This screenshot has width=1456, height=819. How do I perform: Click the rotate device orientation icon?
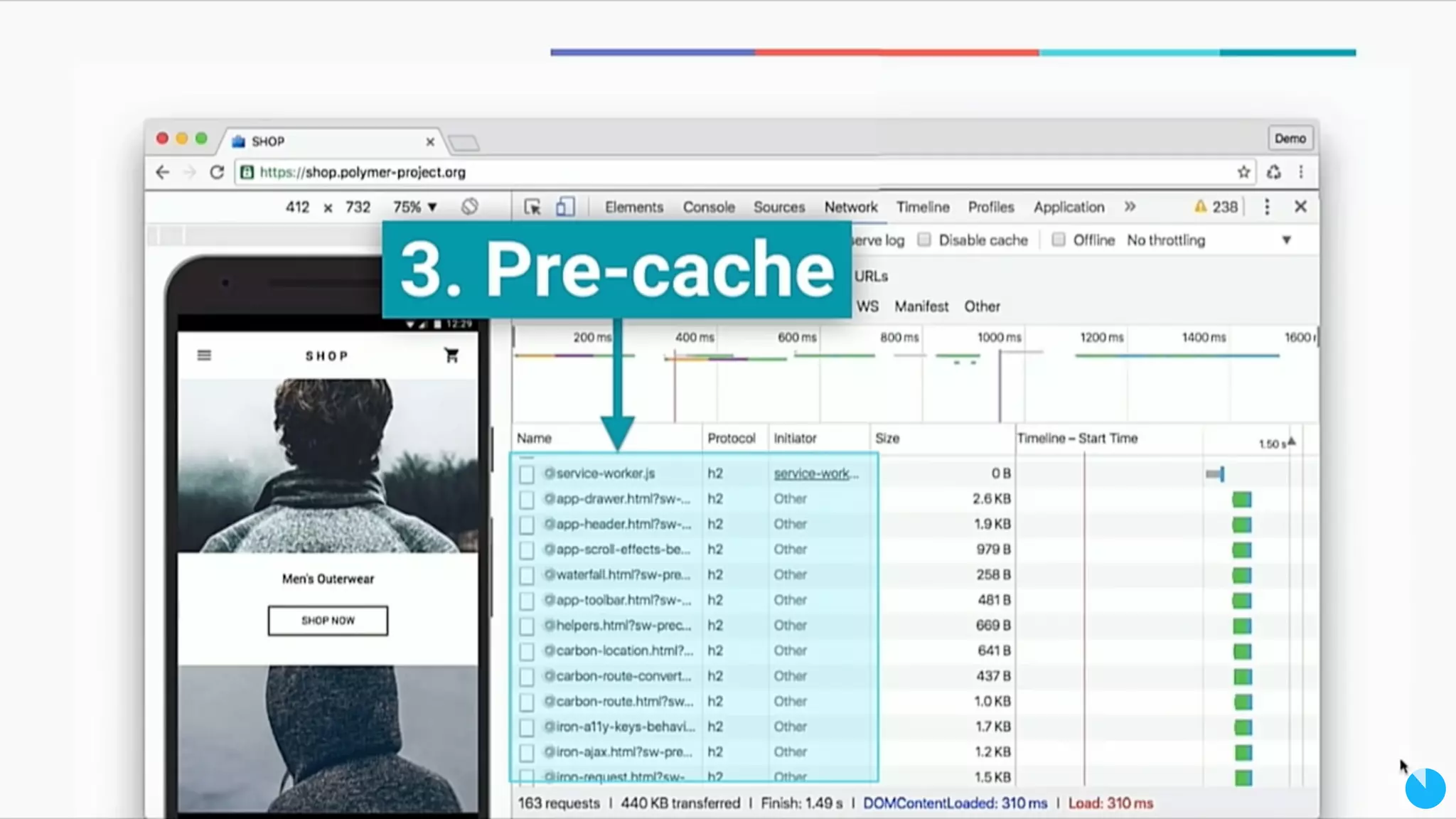tap(469, 207)
